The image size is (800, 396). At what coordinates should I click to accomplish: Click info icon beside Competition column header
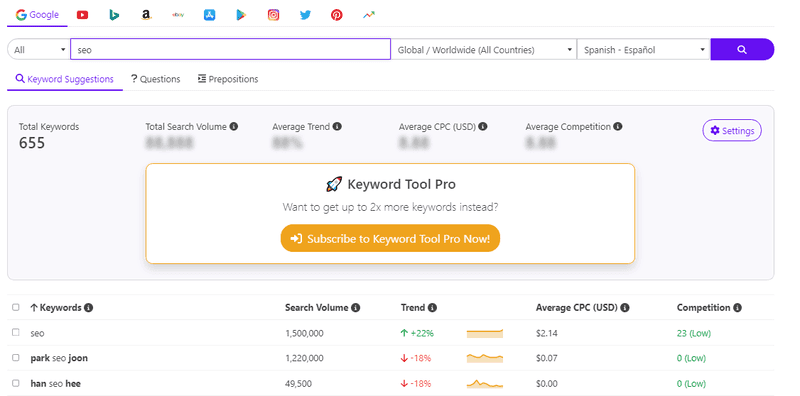point(738,308)
